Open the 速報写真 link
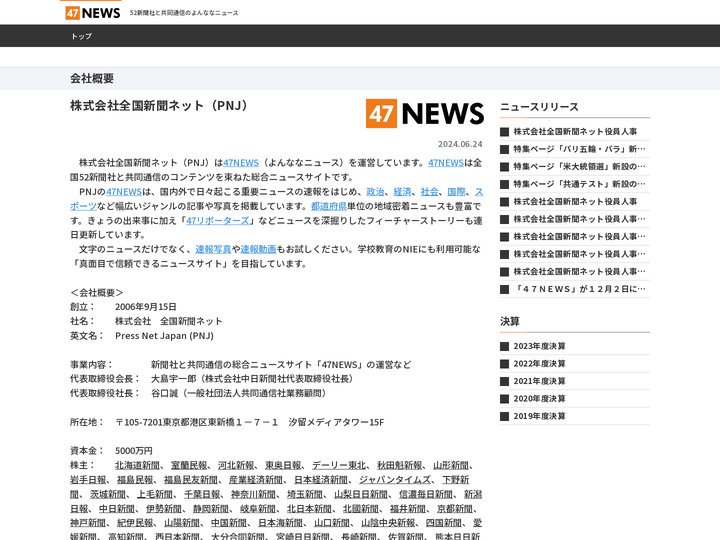The height and width of the screenshot is (540, 720). pyautogui.click(x=213, y=249)
